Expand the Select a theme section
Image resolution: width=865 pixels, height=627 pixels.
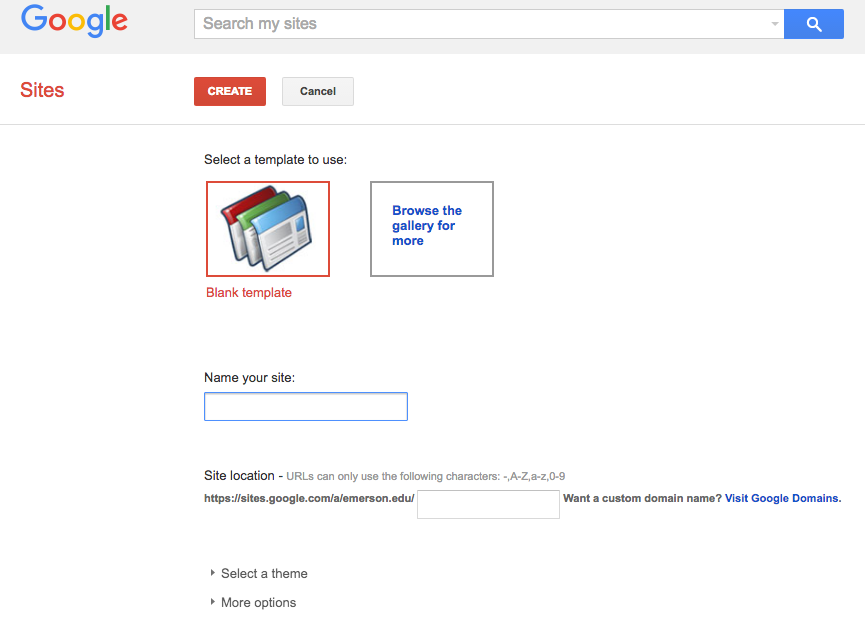click(x=259, y=574)
